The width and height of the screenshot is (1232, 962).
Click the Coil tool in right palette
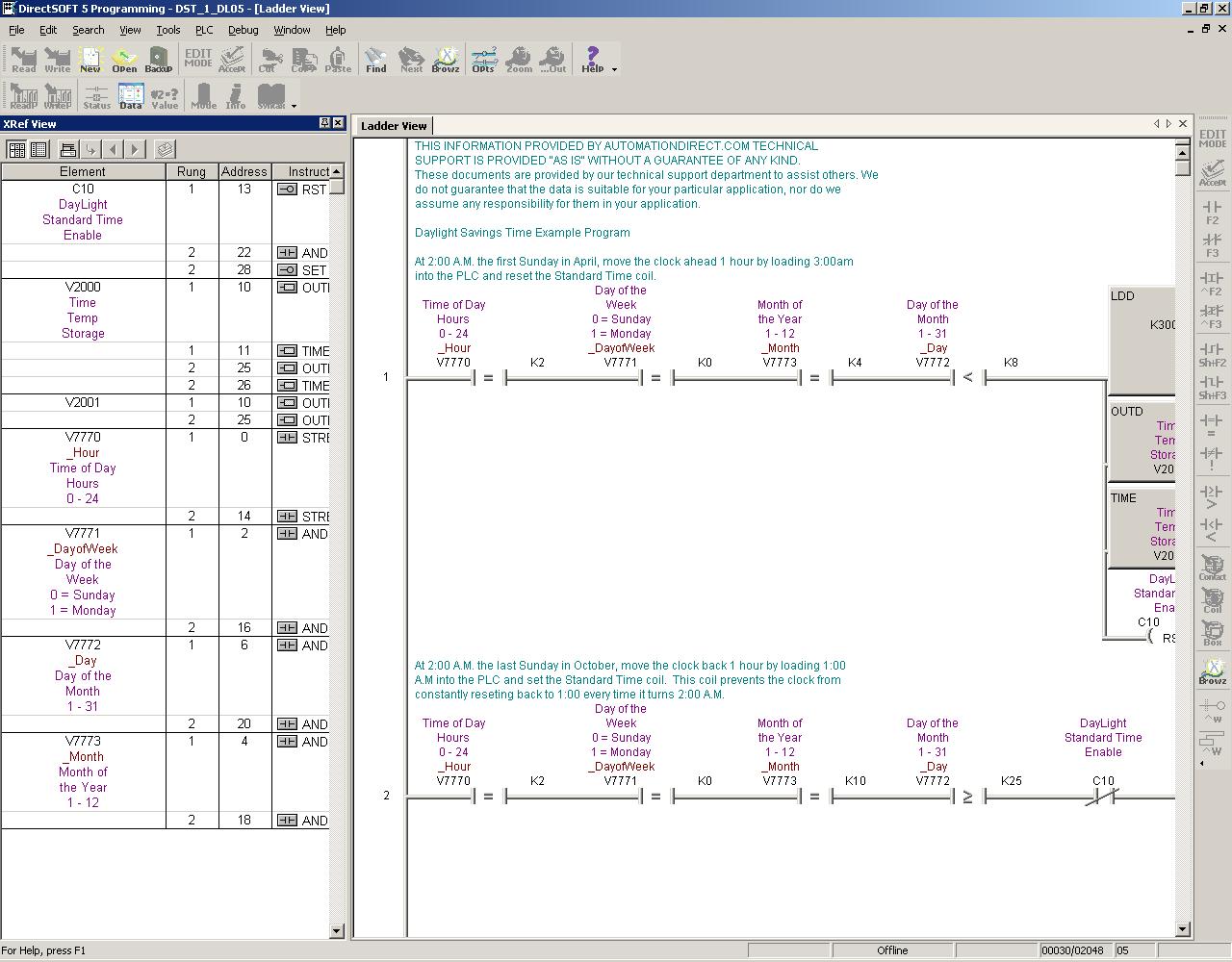point(1213,601)
